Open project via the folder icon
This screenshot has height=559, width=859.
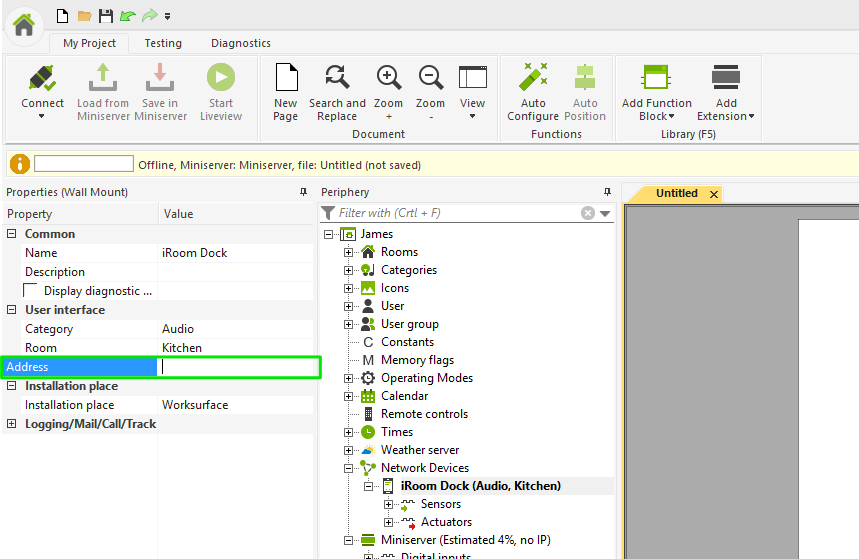[x=84, y=16]
